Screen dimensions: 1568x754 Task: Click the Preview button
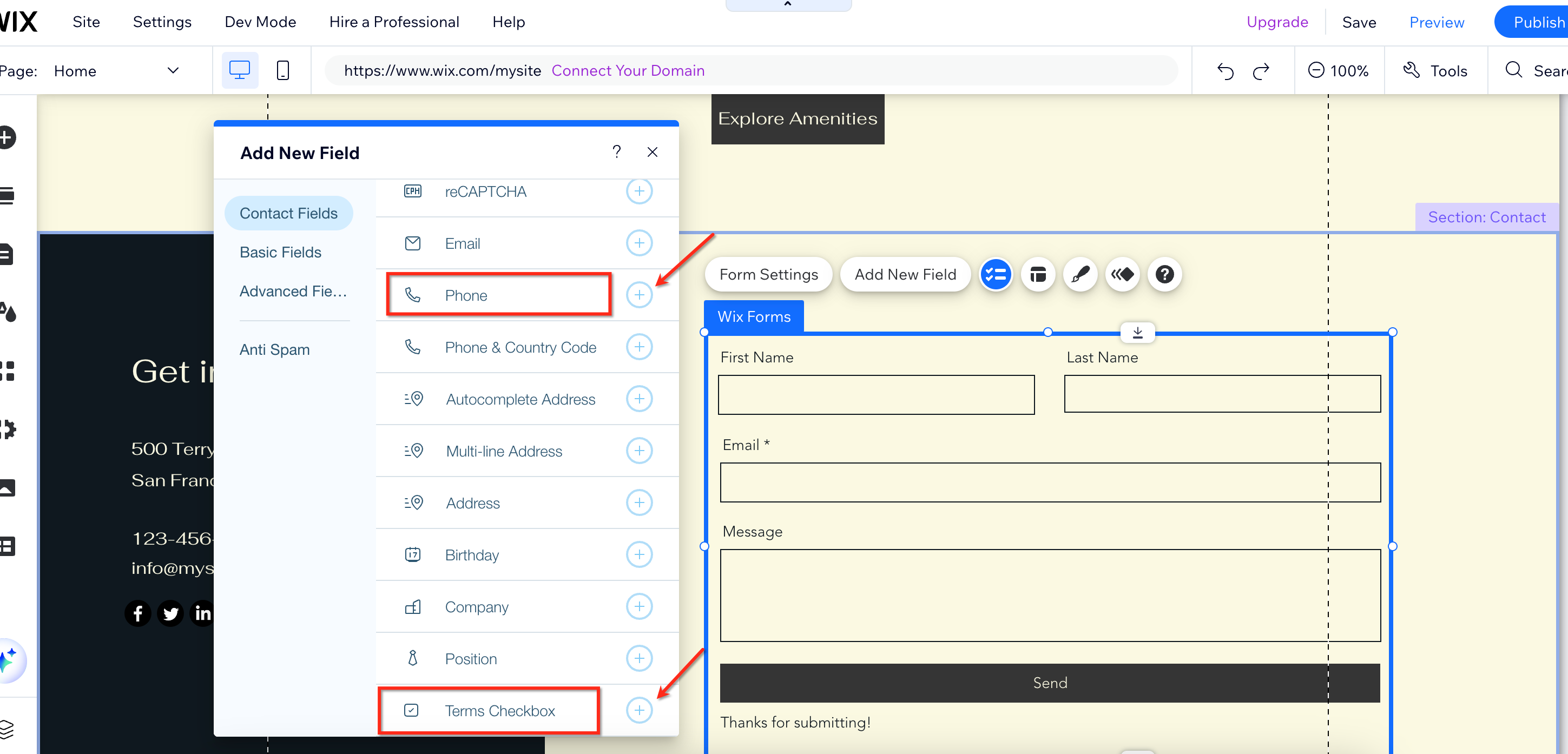point(1437,23)
